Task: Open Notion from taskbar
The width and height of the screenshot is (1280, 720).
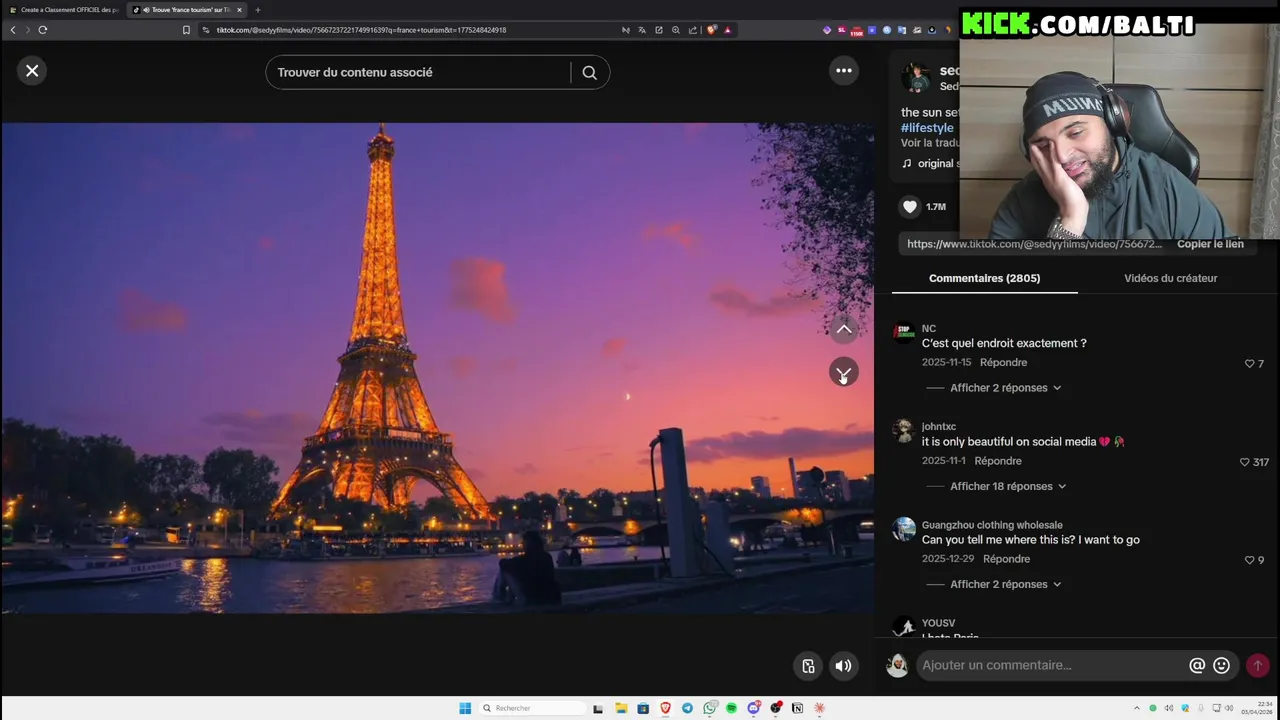Action: tap(797, 708)
